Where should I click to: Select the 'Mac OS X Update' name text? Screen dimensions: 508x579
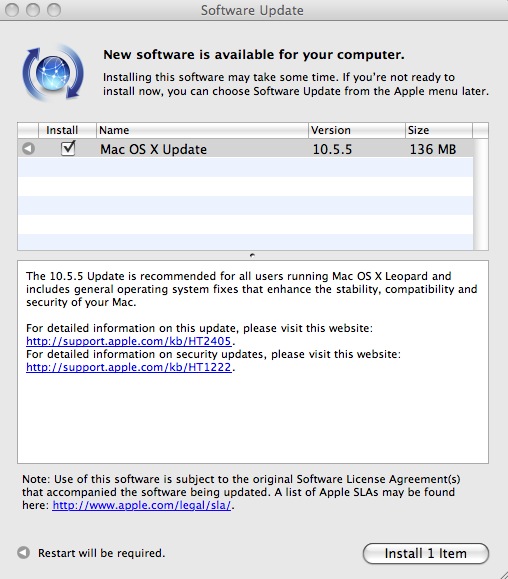pyautogui.click(x=153, y=149)
